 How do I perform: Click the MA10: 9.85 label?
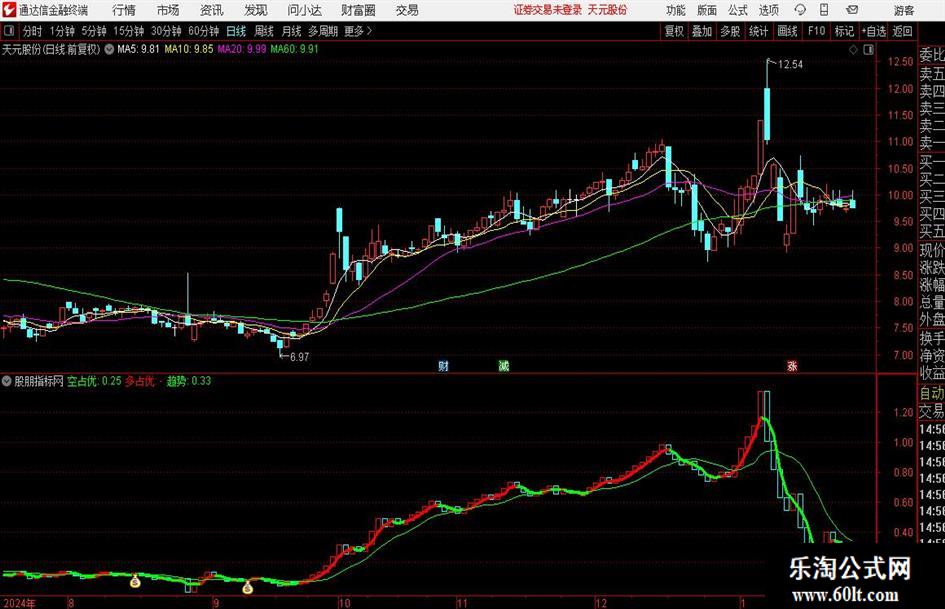point(189,49)
